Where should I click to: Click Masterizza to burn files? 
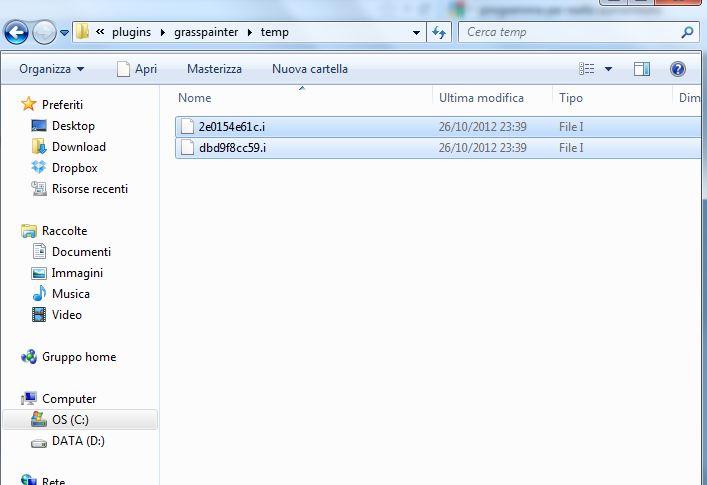214,69
